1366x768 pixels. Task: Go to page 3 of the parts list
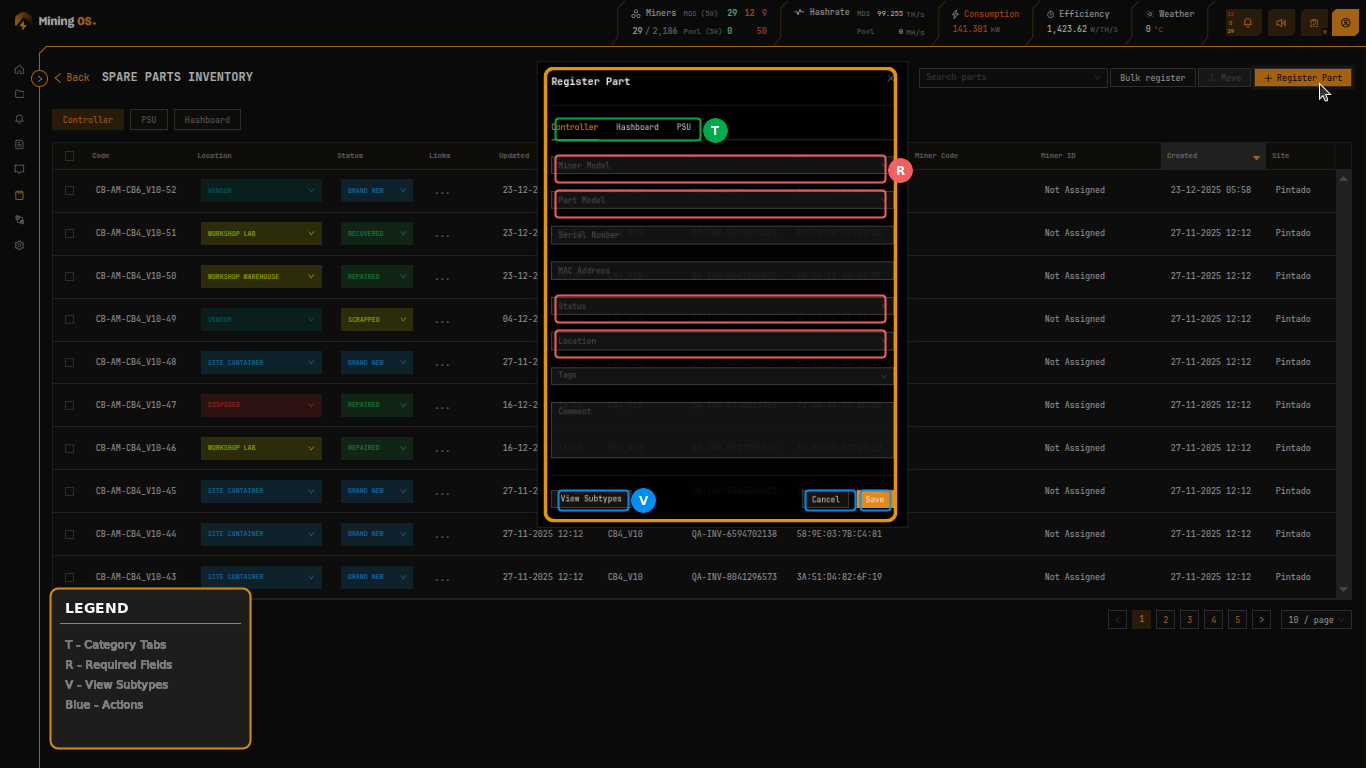point(1189,619)
